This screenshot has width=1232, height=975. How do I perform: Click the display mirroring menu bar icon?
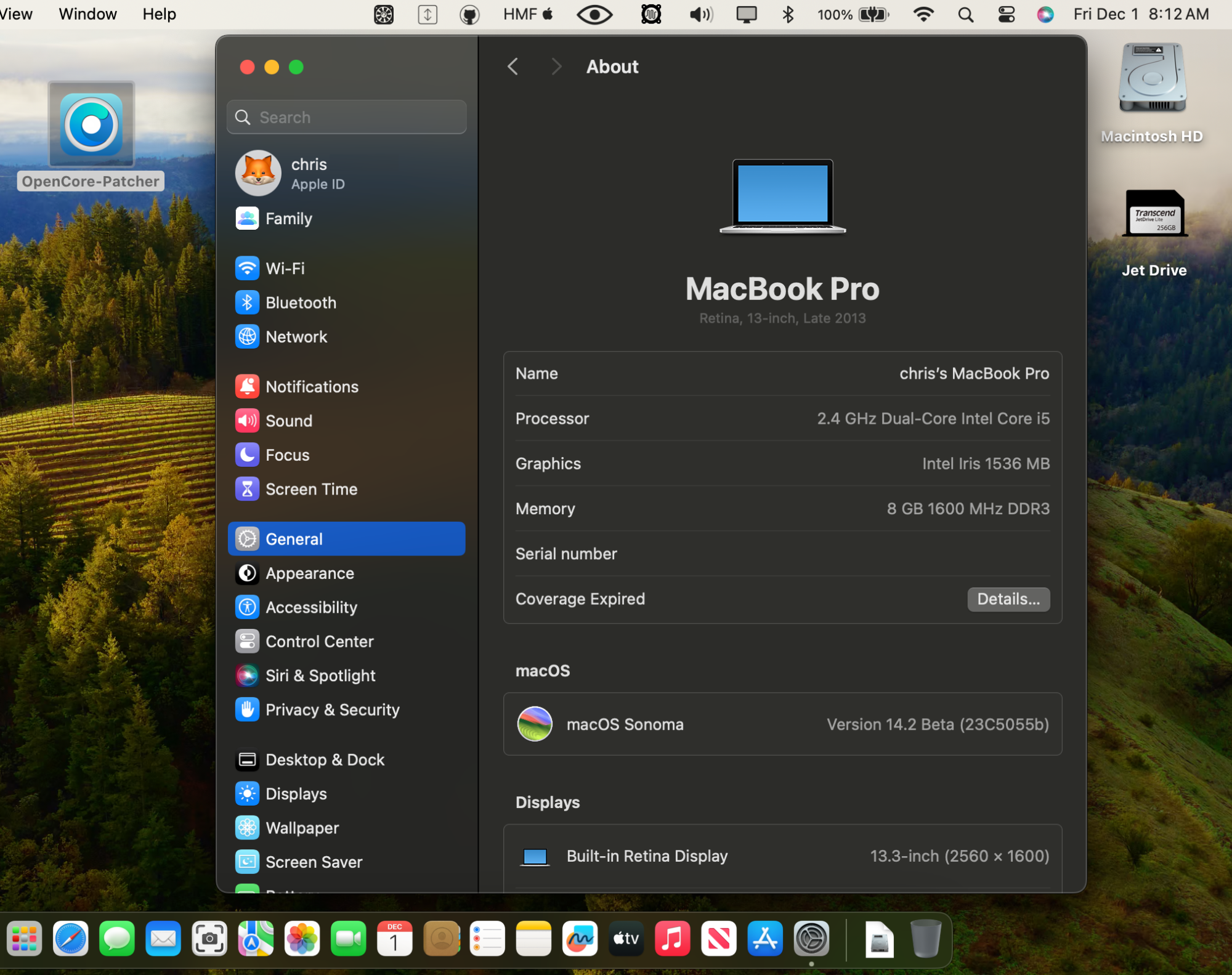[x=746, y=14]
